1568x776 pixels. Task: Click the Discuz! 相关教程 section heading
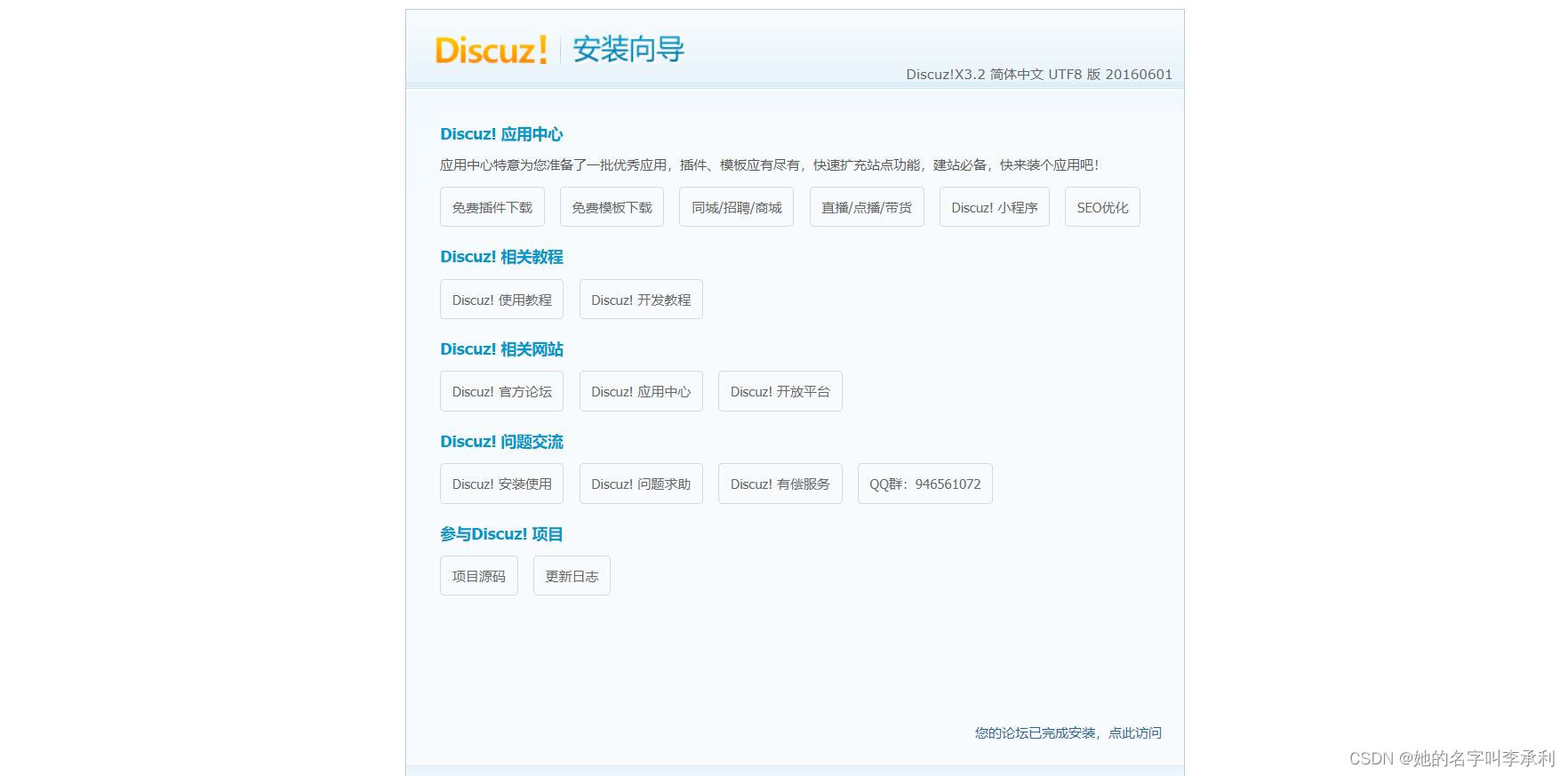pyautogui.click(x=501, y=257)
